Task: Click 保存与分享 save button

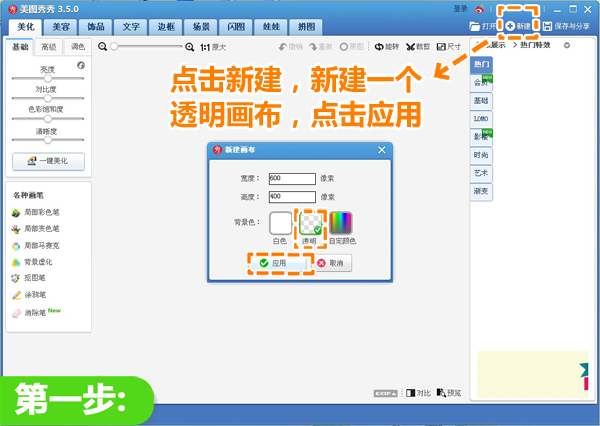Action: [x=567, y=26]
